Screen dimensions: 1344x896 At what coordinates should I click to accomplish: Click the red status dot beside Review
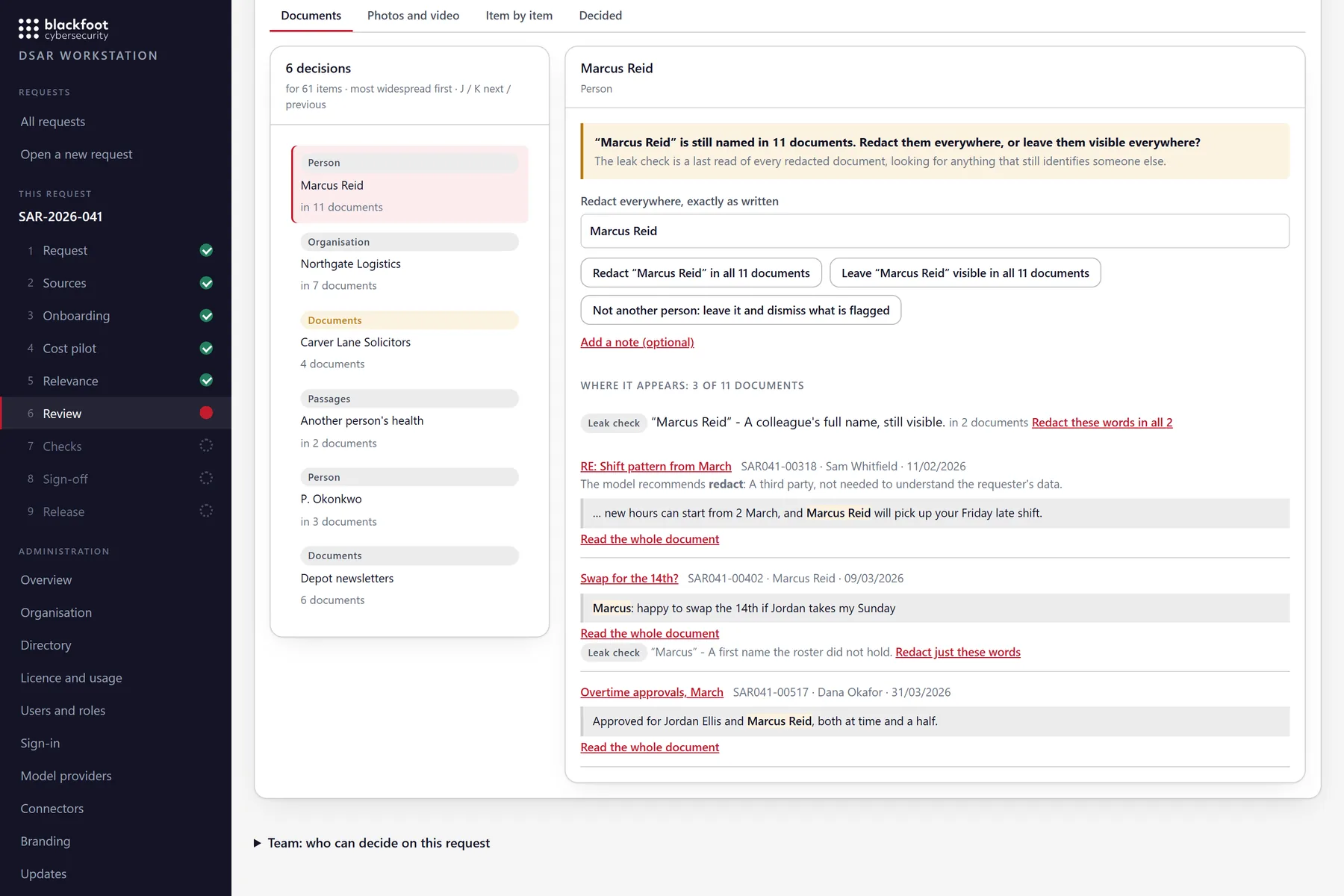pos(207,413)
